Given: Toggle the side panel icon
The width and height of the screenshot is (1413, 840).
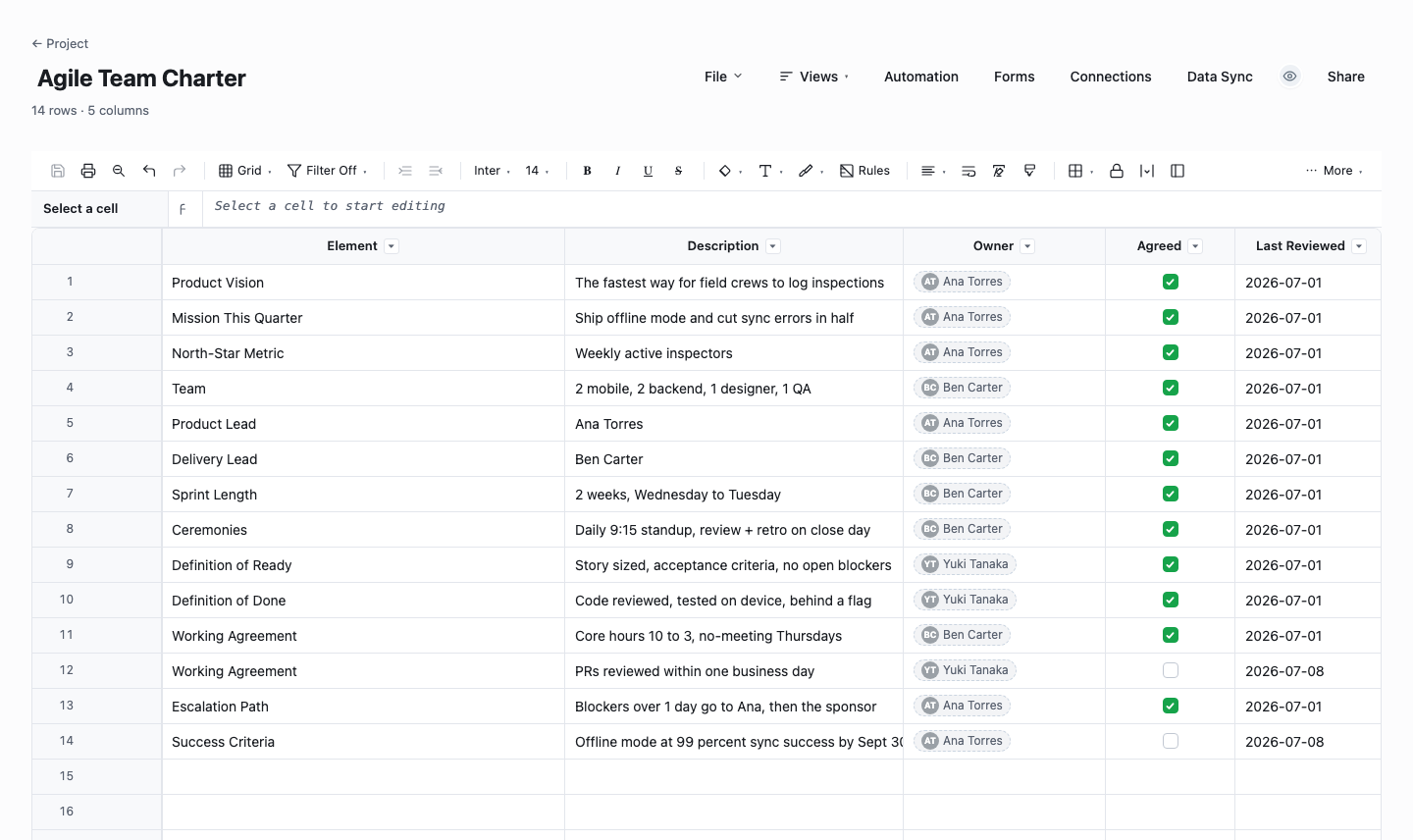Looking at the screenshot, I should tap(1177, 171).
